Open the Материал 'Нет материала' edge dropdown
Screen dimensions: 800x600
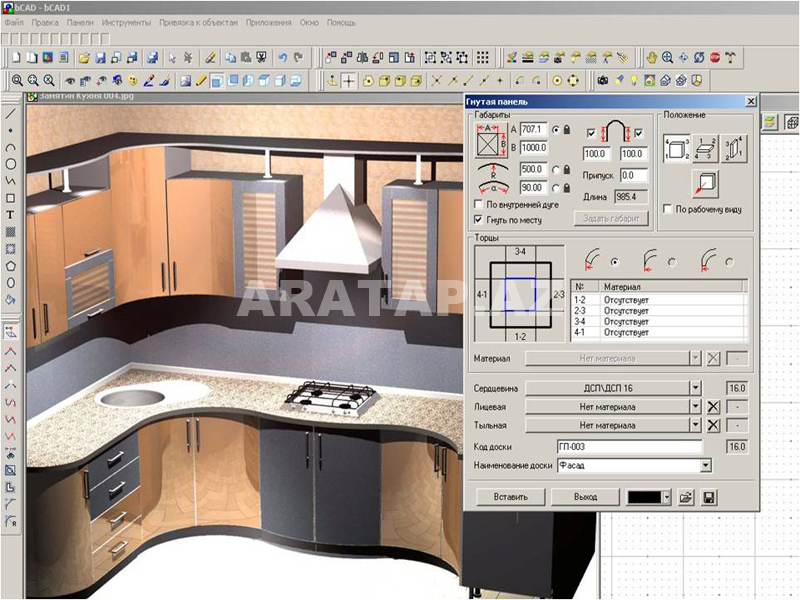(696, 358)
